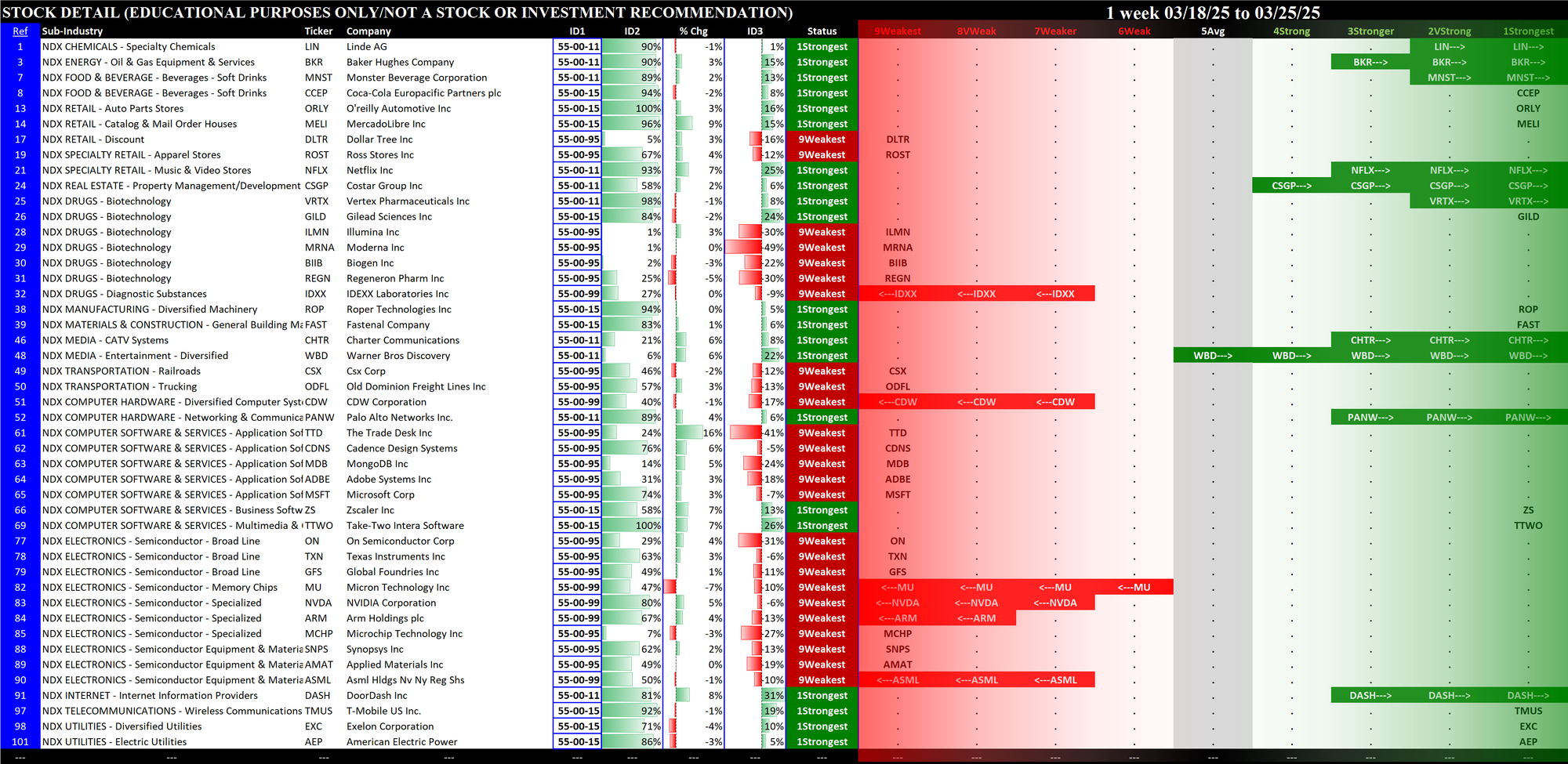Viewport: 1568px width, 764px height.
Task: Select the Take-Two Intera Software cell
Action: tap(405, 526)
